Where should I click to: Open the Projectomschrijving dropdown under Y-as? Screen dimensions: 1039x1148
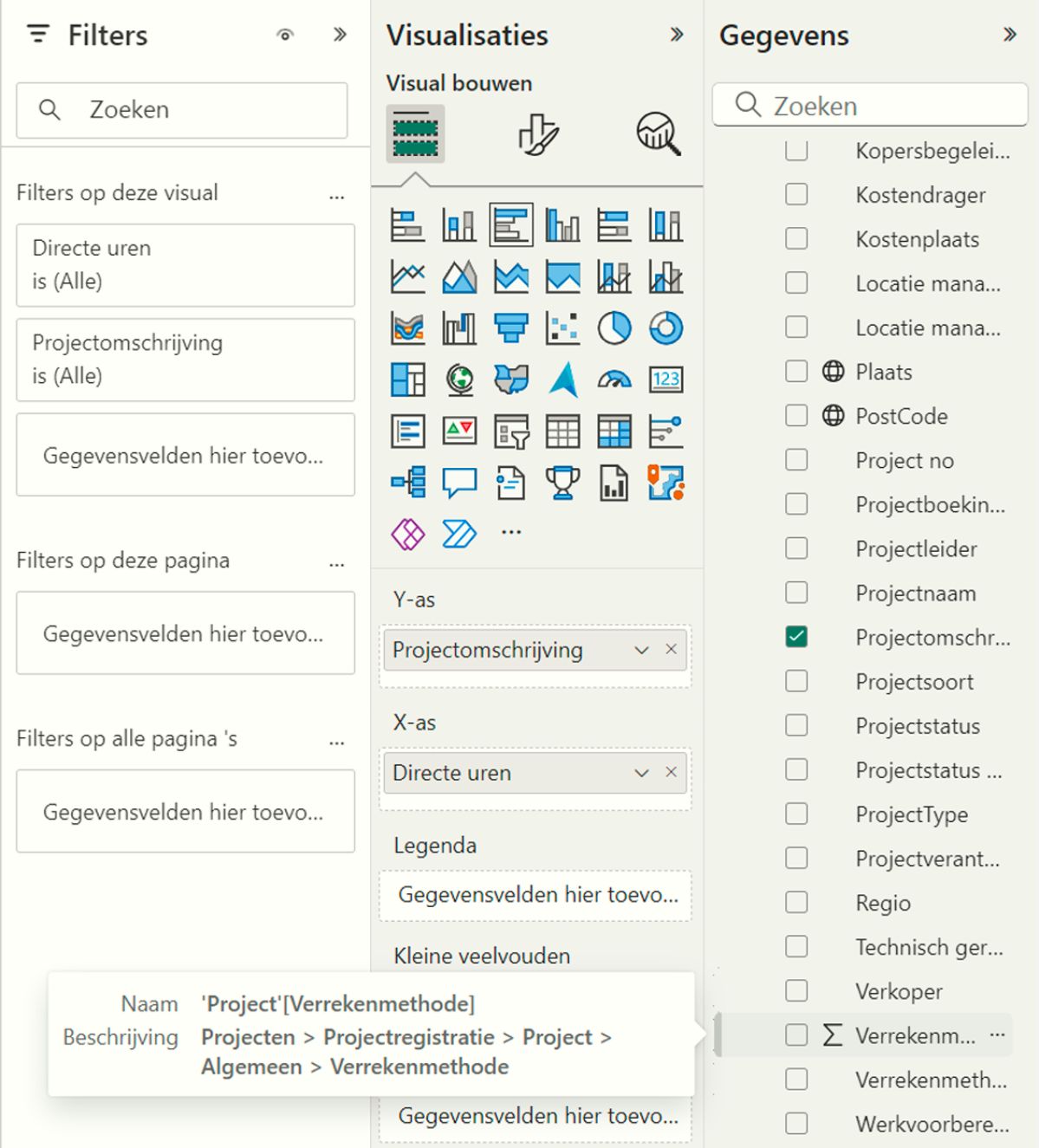640,650
